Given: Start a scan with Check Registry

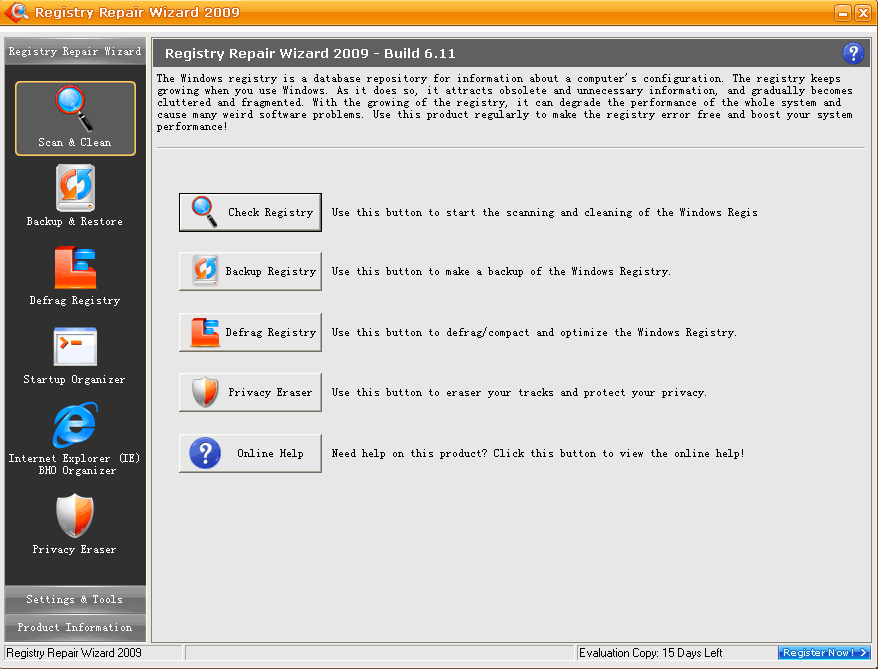Looking at the screenshot, I should pos(250,212).
